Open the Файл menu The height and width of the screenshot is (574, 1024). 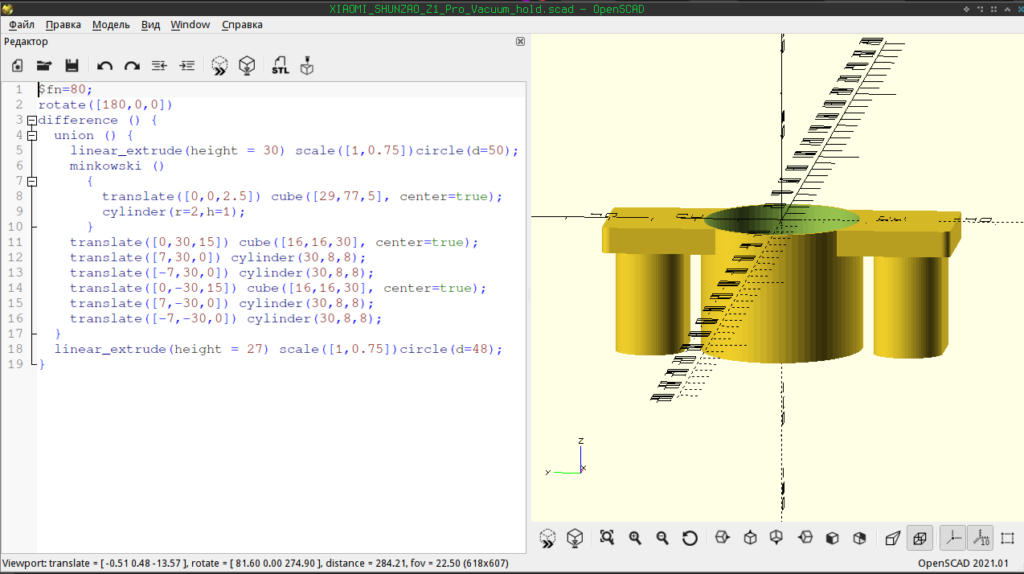[x=22, y=25]
